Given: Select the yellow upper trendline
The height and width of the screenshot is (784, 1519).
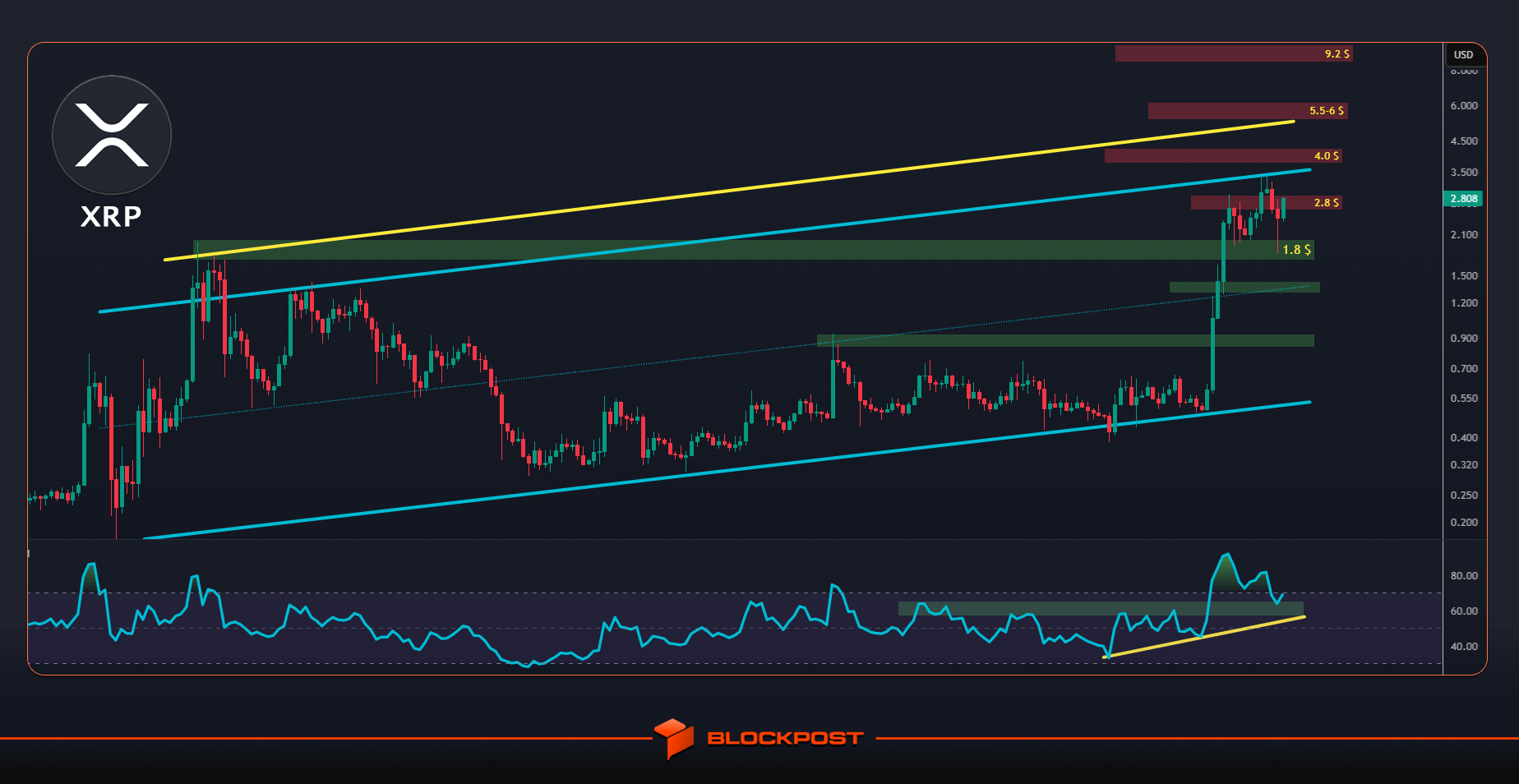Looking at the screenshot, I should coord(728,191).
